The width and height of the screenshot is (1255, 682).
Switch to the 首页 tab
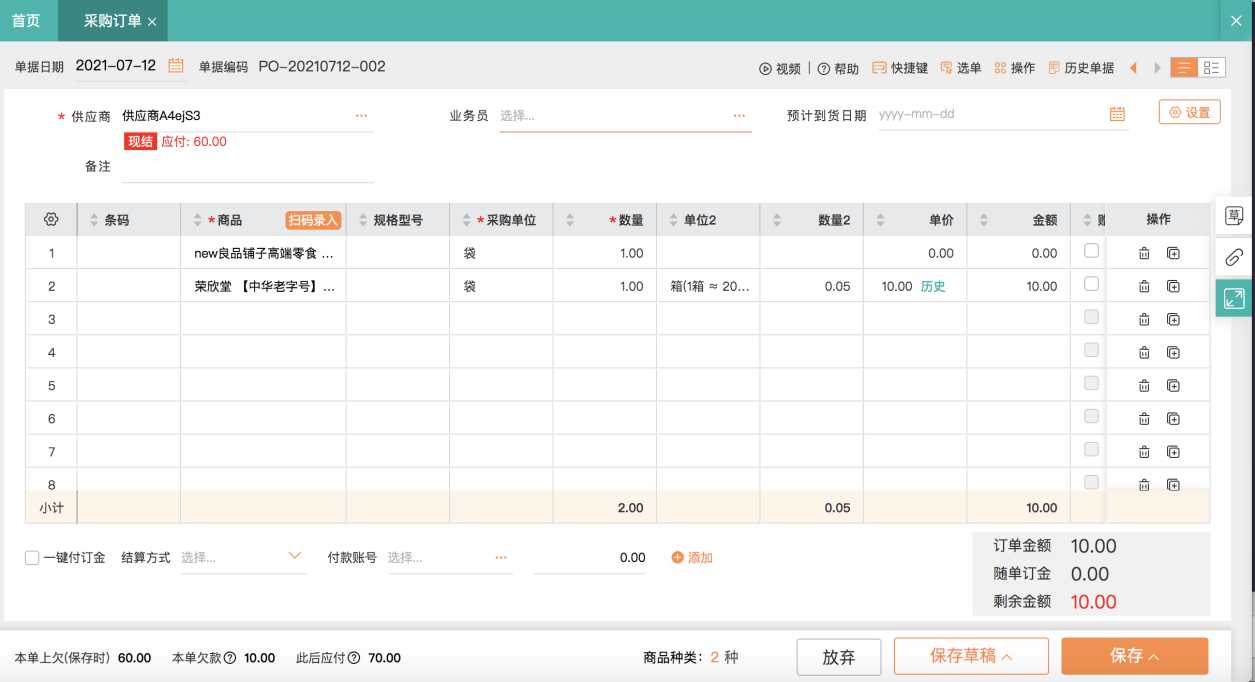(x=26, y=20)
